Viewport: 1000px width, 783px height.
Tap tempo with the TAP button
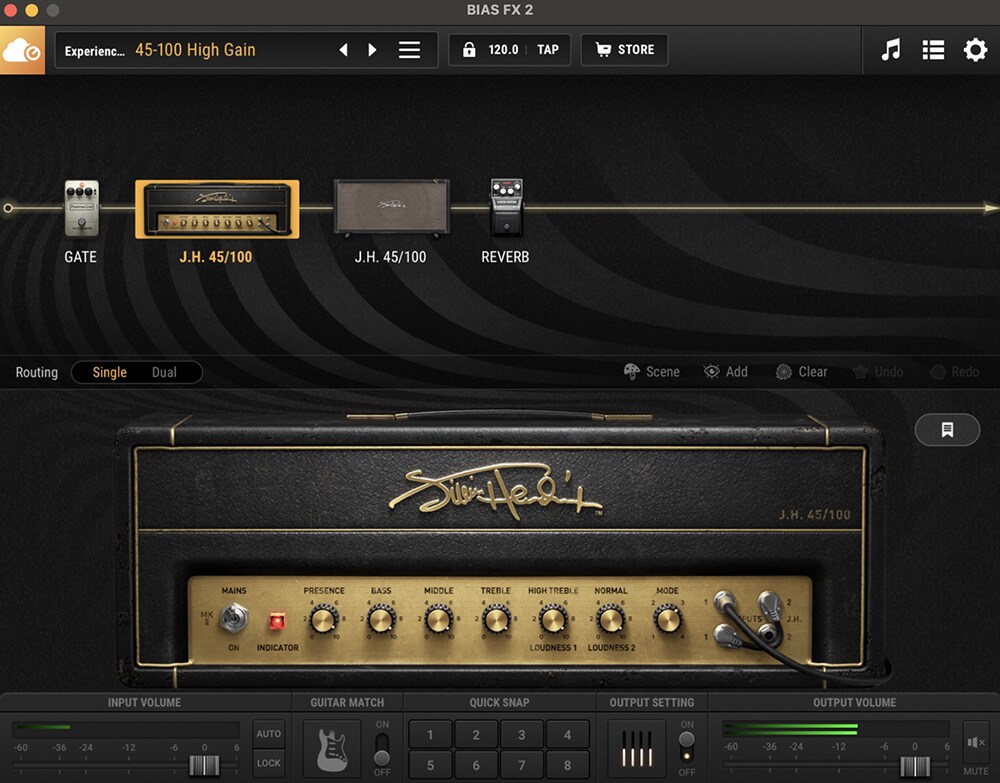pyautogui.click(x=548, y=50)
